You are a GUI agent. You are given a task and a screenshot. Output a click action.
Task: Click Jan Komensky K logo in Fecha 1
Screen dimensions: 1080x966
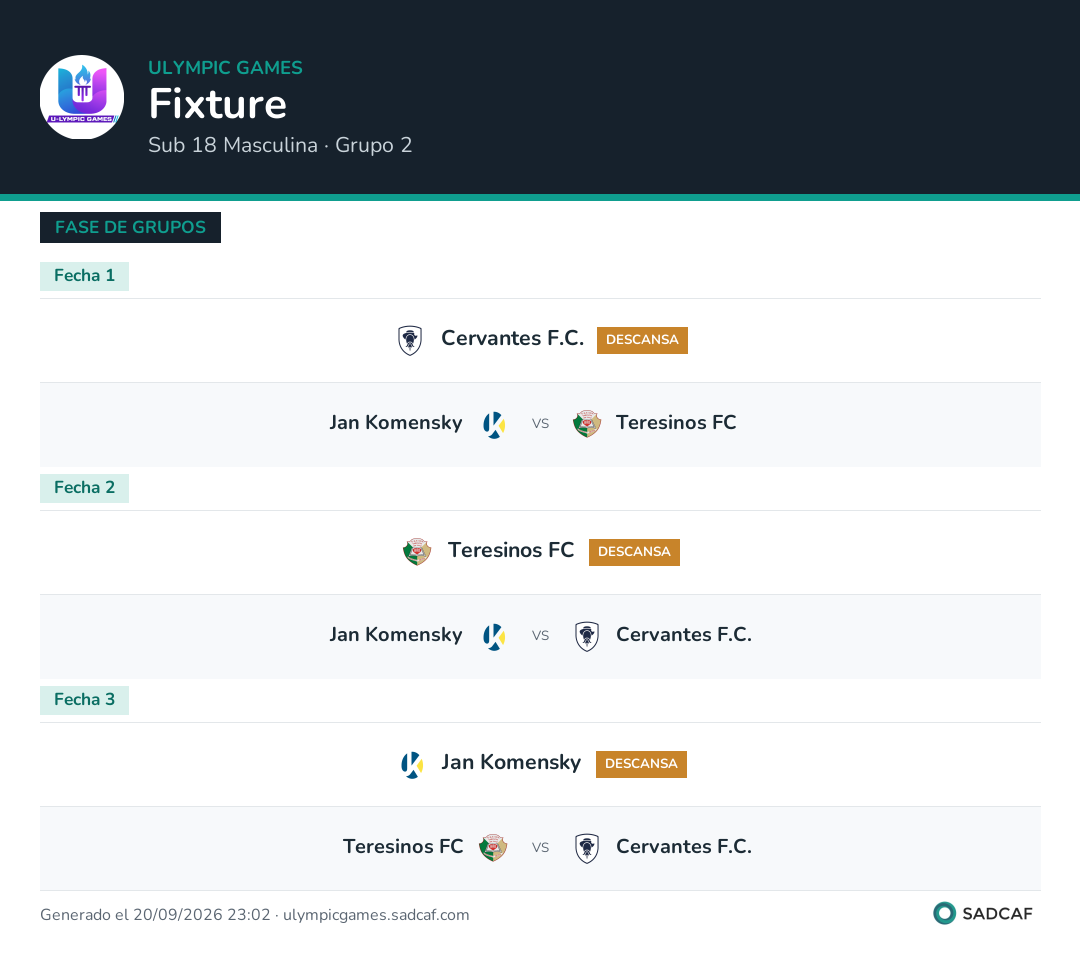click(494, 424)
